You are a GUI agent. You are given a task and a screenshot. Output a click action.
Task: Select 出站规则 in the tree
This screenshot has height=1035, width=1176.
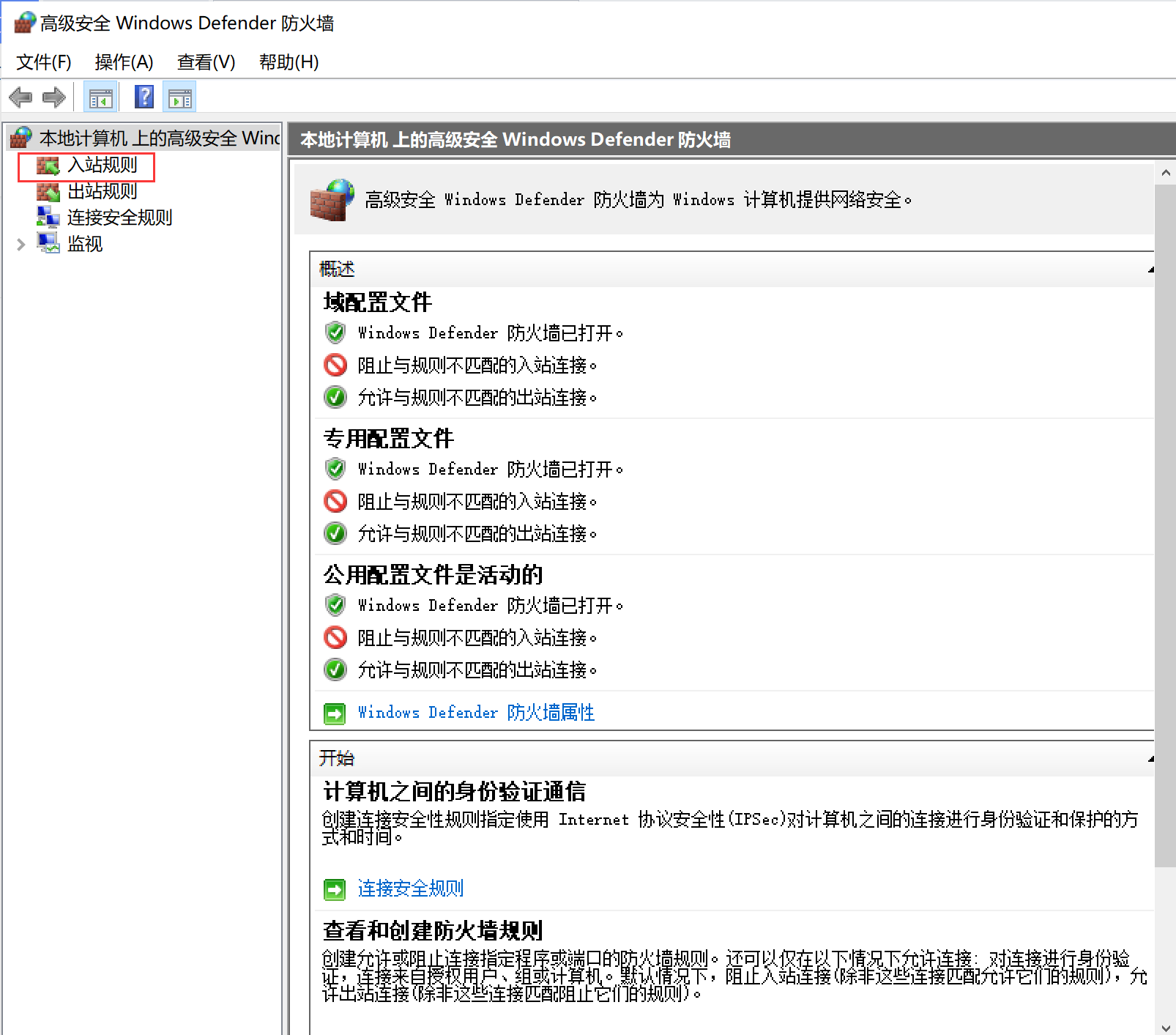[x=102, y=192]
